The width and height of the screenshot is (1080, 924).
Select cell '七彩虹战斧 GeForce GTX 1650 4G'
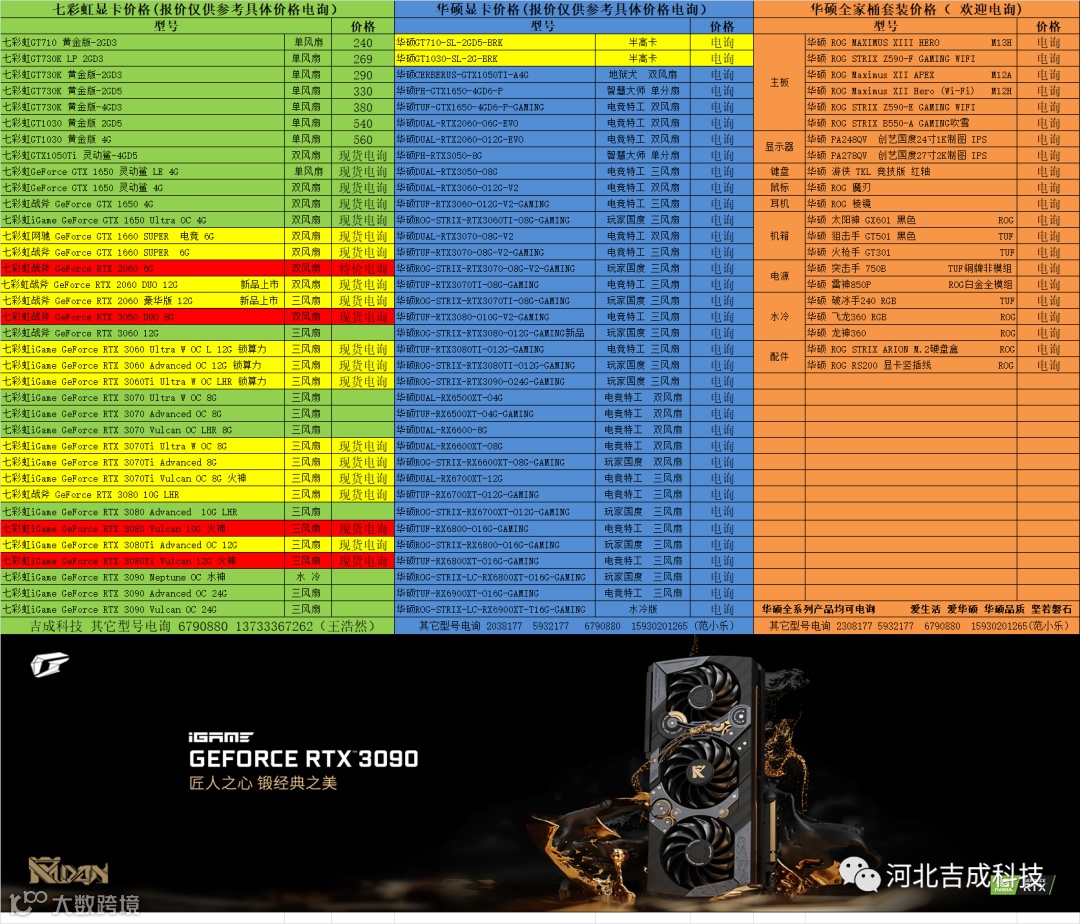pyautogui.click(x=143, y=204)
